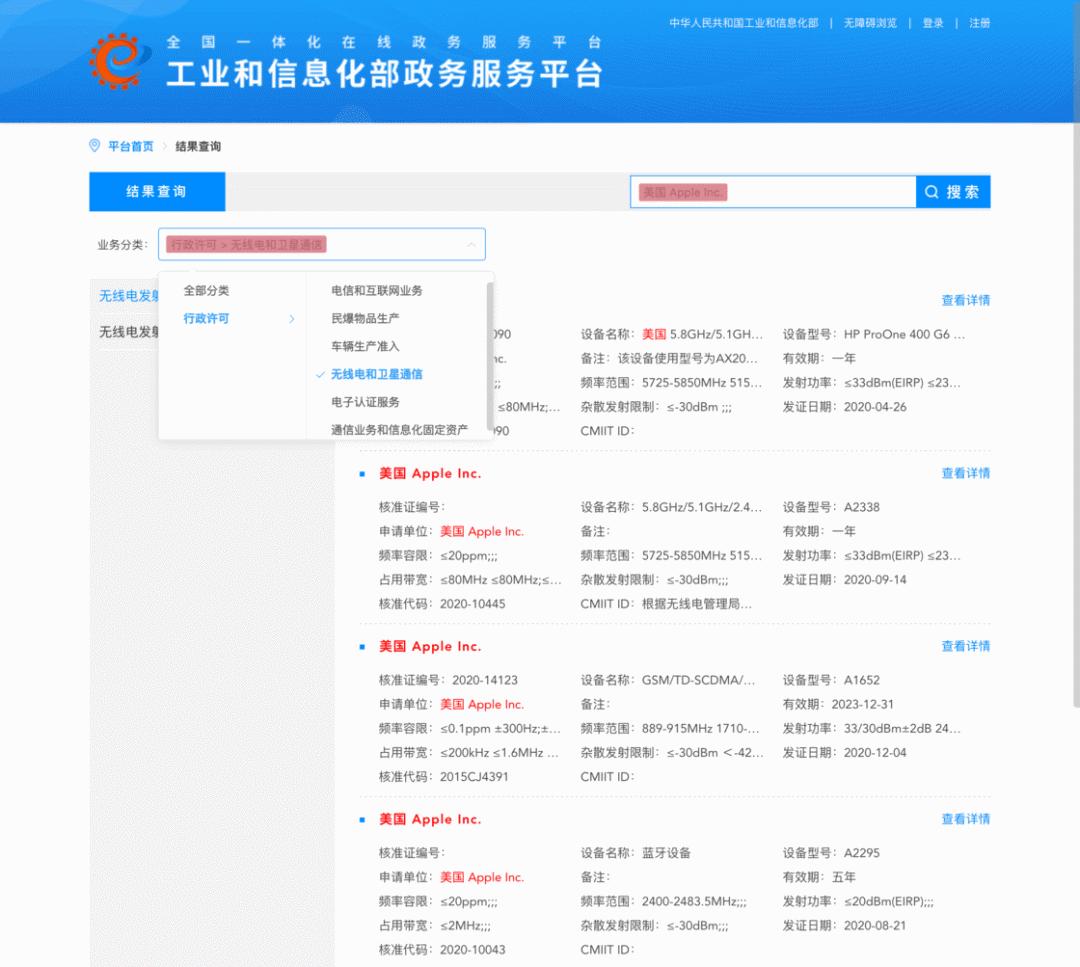Click the 核准证编号 2020-14123 value
Viewport: 1080px width, 967px height.
click(x=485, y=680)
